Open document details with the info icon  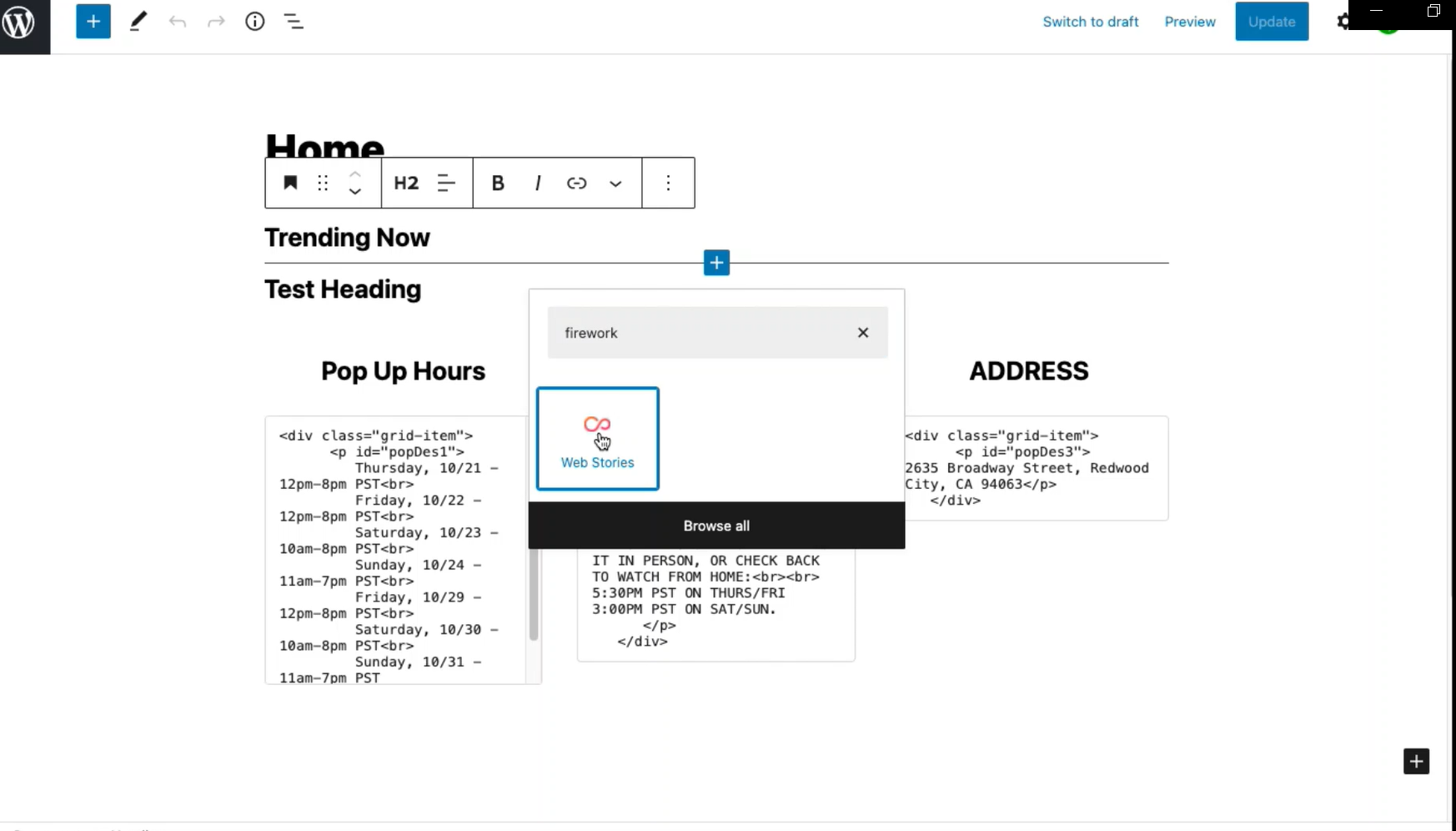pos(254,21)
